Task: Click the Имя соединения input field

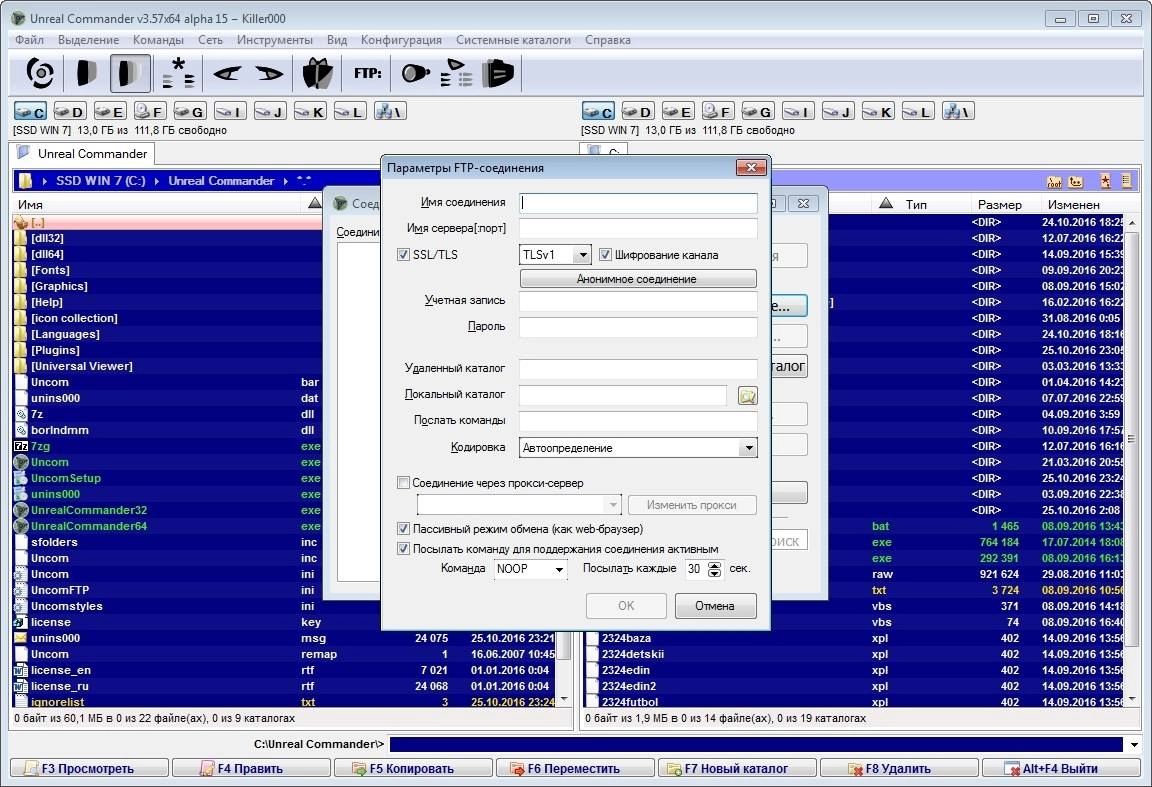Action: pos(638,203)
